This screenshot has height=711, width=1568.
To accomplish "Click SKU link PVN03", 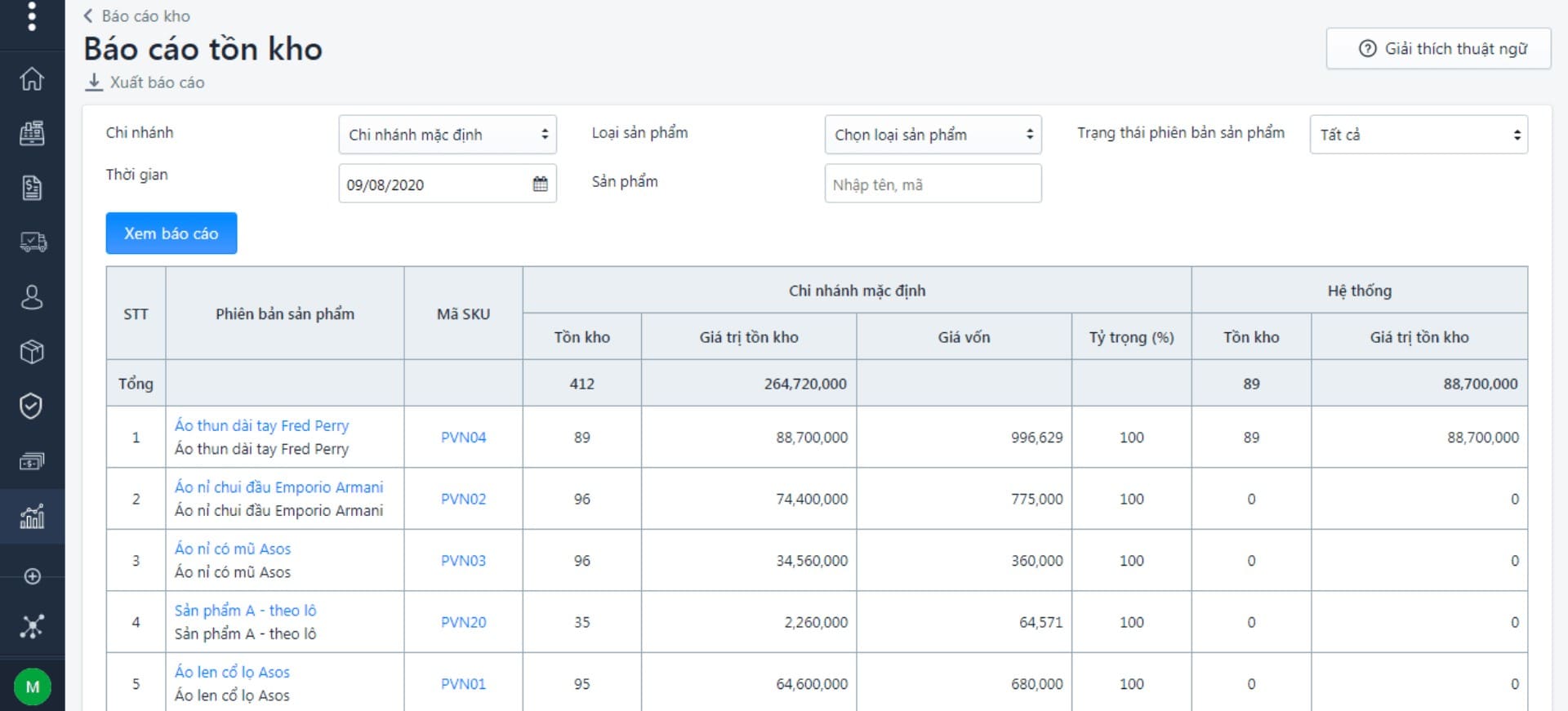I will tap(463, 561).
